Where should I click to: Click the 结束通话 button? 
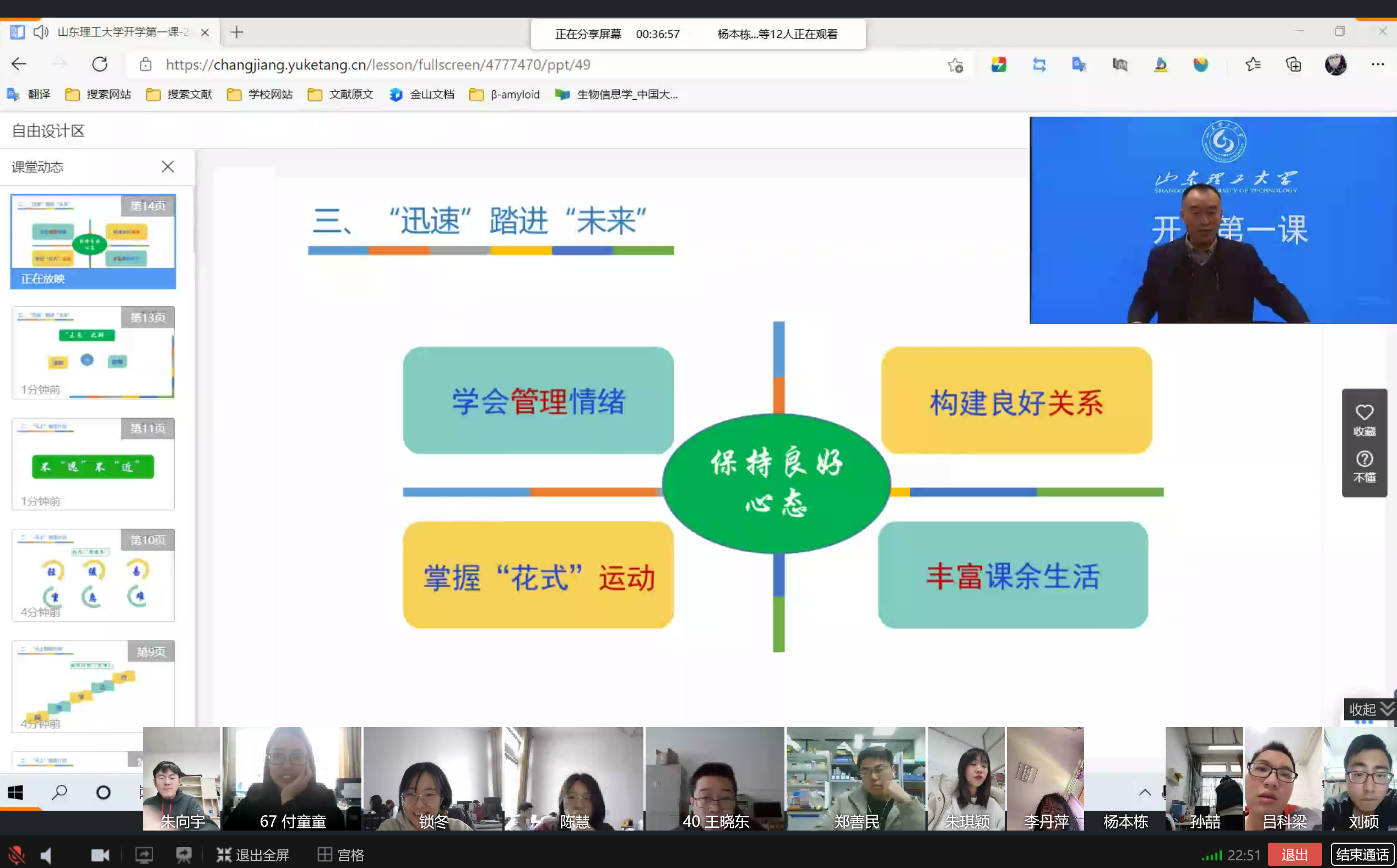click(1362, 854)
